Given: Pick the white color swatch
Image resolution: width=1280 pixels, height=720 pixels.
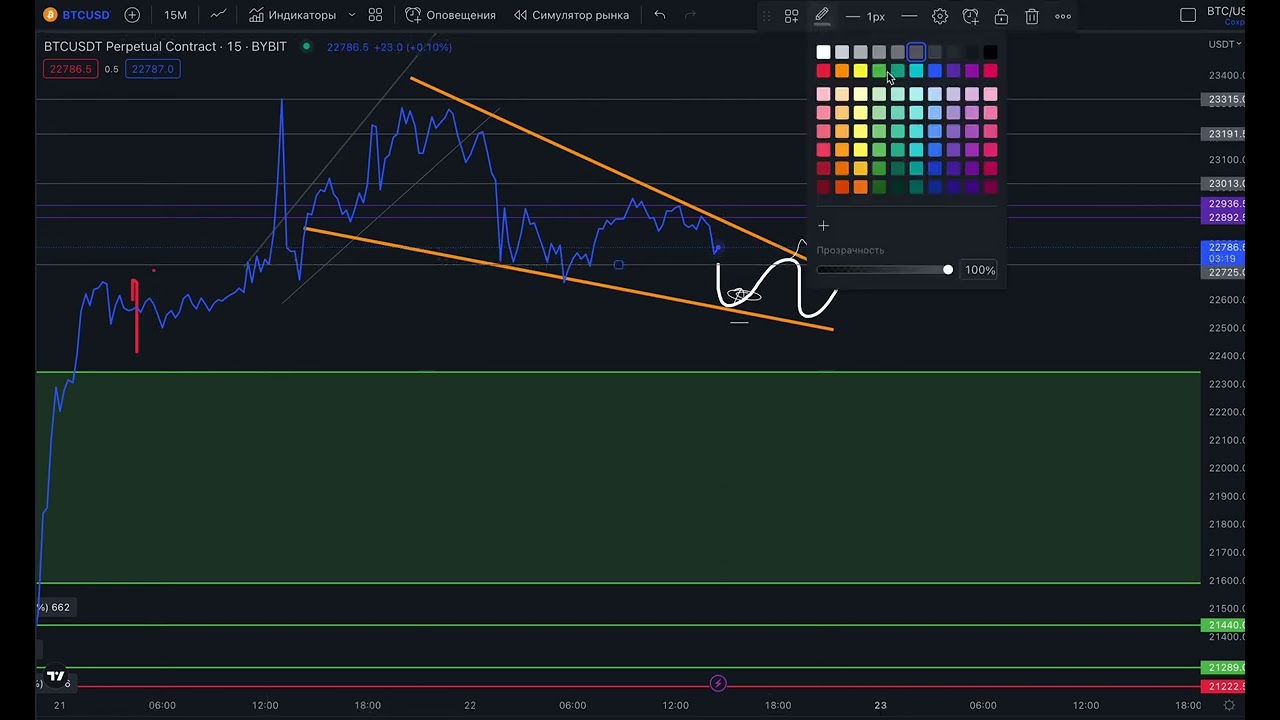Looking at the screenshot, I should [823, 52].
